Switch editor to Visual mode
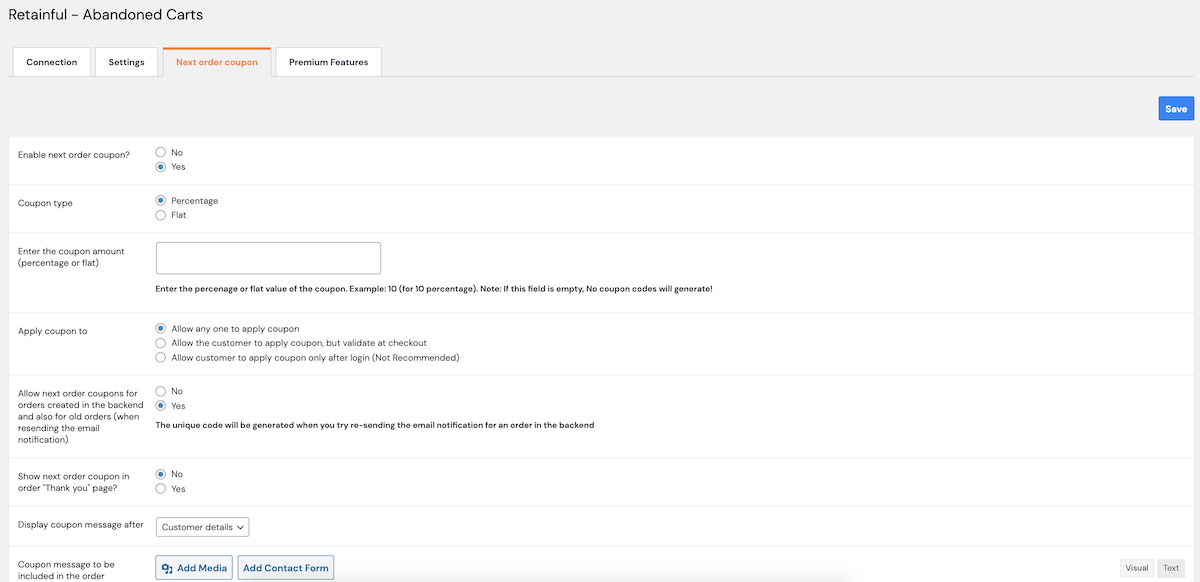Image resolution: width=1200 pixels, height=582 pixels. pyautogui.click(x=1137, y=568)
